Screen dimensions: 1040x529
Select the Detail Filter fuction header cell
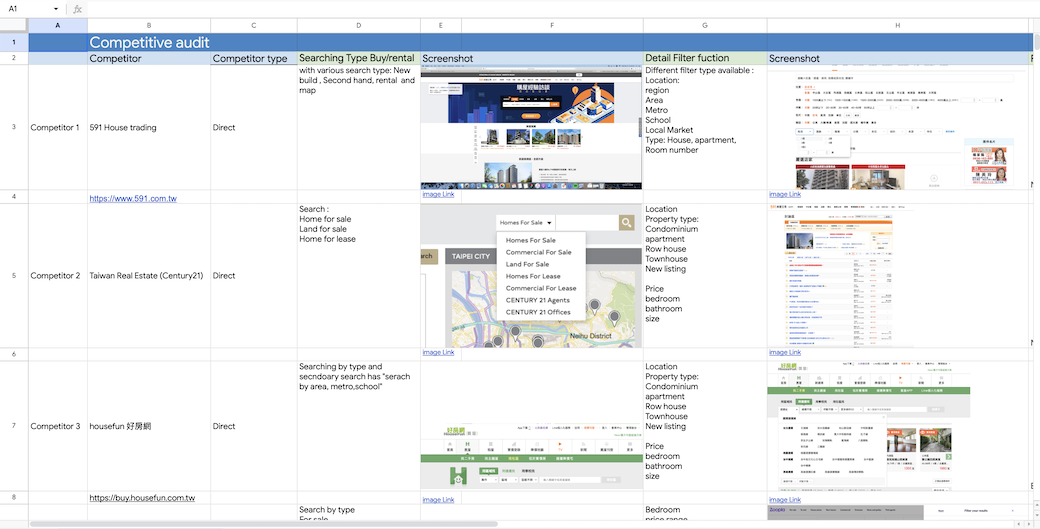click(705, 58)
